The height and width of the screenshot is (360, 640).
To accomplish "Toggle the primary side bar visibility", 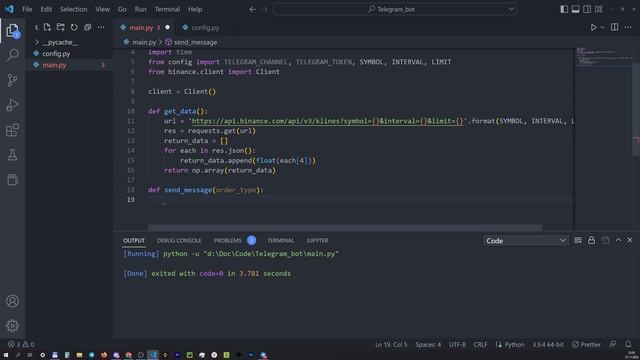I will click(x=564, y=9).
